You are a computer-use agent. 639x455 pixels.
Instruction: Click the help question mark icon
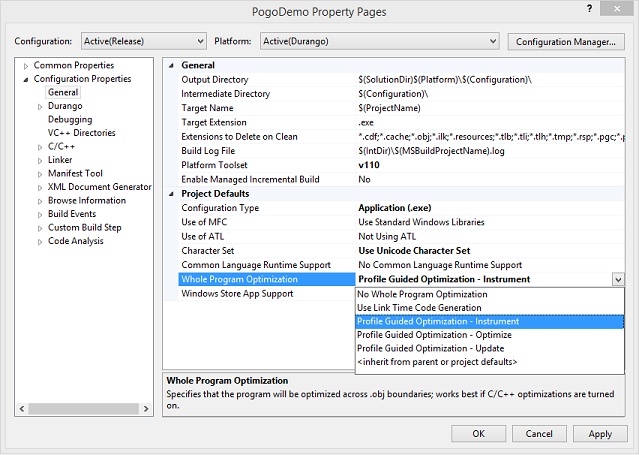point(589,9)
